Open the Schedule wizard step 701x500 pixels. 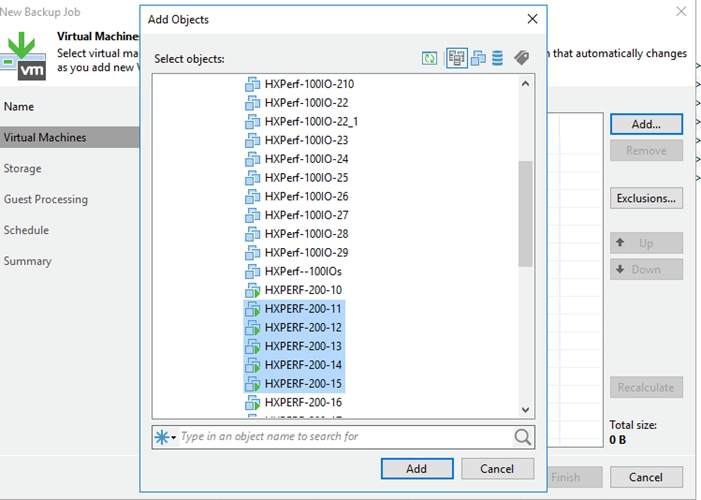26,230
